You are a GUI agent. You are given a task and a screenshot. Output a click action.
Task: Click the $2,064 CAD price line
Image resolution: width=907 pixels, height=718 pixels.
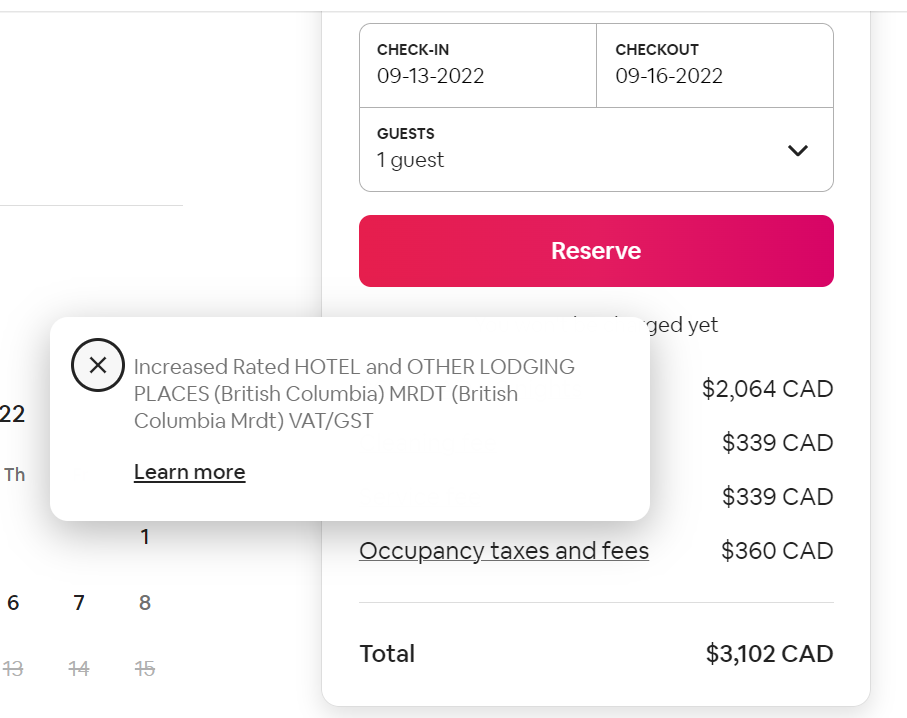pos(767,388)
